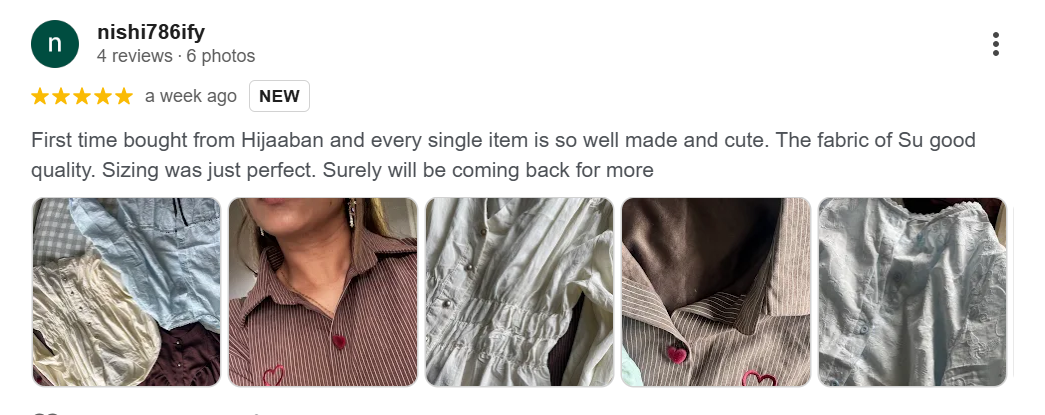This screenshot has height=415, width=1045.
Task: Open the photo of woman in striped shirt
Action: click(323, 292)
